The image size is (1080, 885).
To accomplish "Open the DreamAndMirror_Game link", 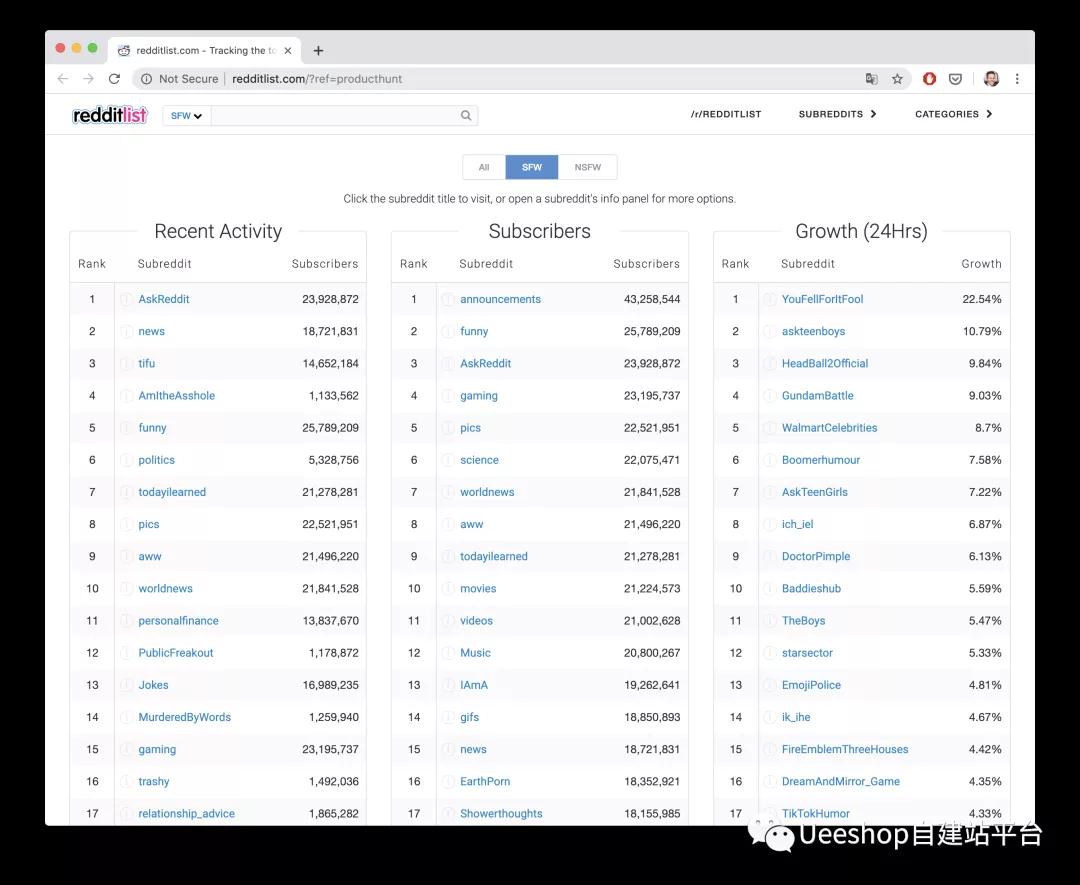I will (841, 781).
